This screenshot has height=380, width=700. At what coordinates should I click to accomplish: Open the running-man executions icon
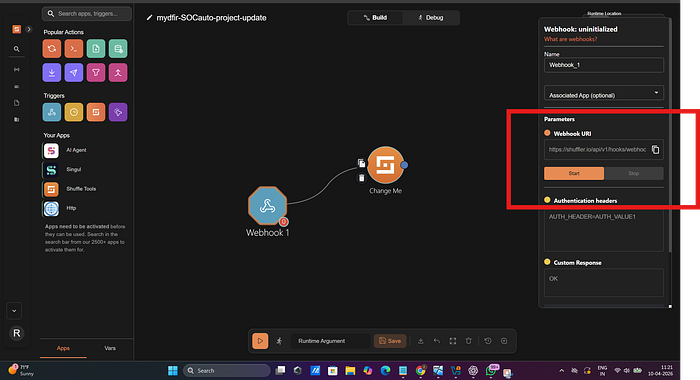point(279,341)
